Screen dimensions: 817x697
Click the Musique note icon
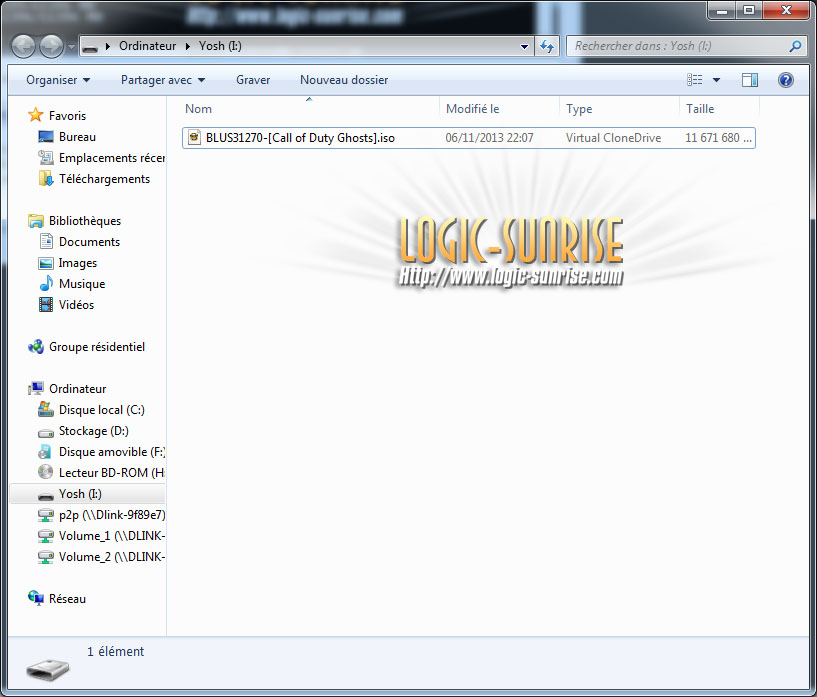tap(46, 283)
